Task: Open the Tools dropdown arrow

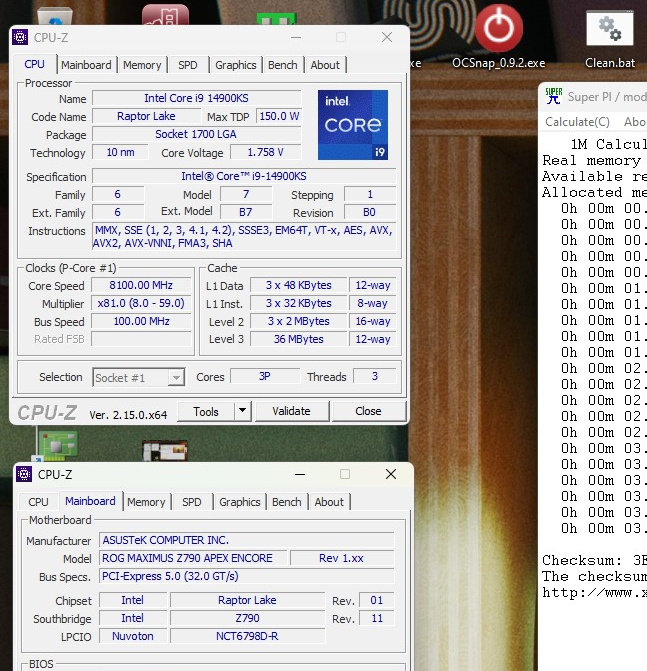Action: tap(243, 411)
